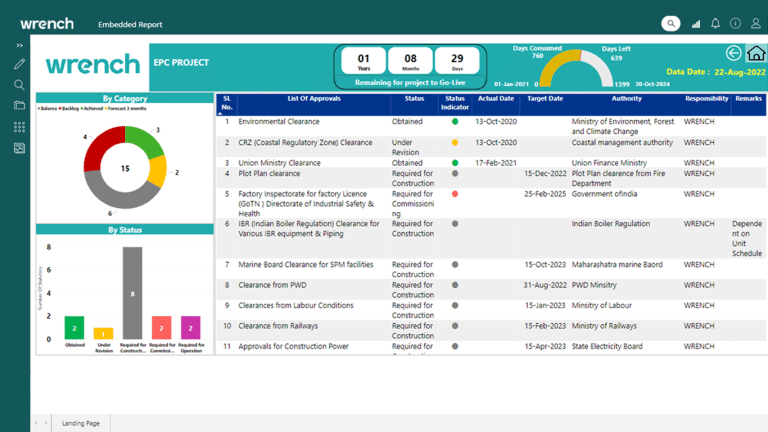Select the green Achieved donut segment
The height and width of the screenshot is (432, 768).
[146, 140]
